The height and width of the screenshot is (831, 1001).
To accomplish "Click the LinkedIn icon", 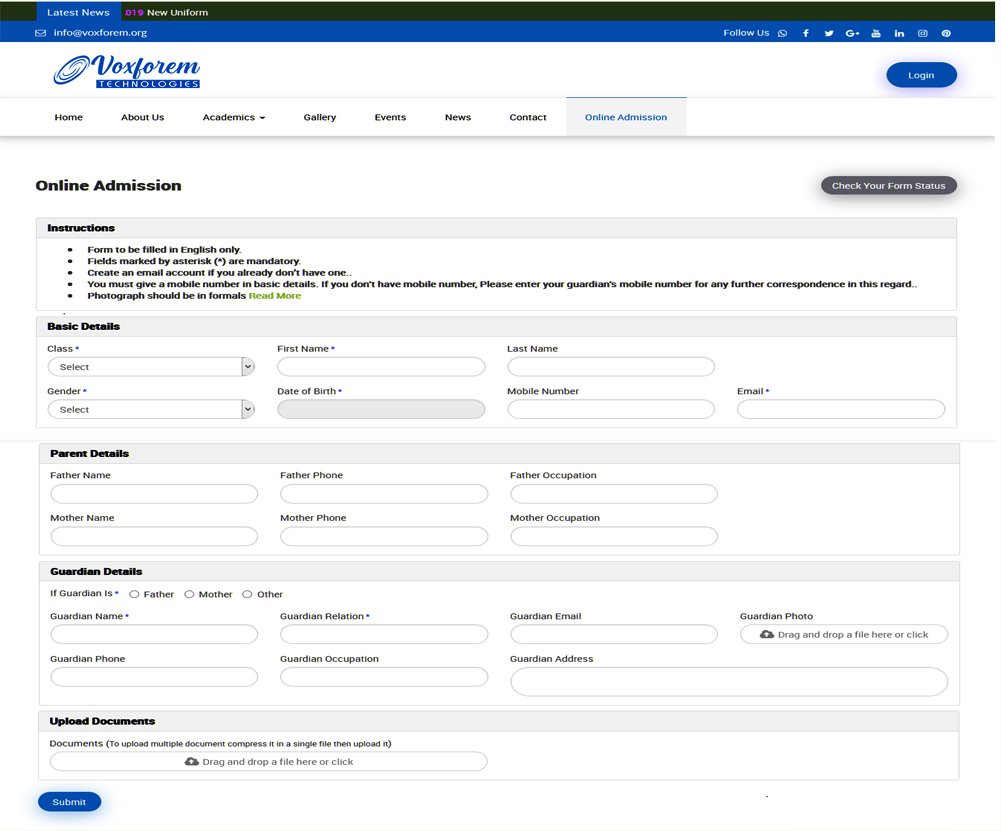I will 899,33.
